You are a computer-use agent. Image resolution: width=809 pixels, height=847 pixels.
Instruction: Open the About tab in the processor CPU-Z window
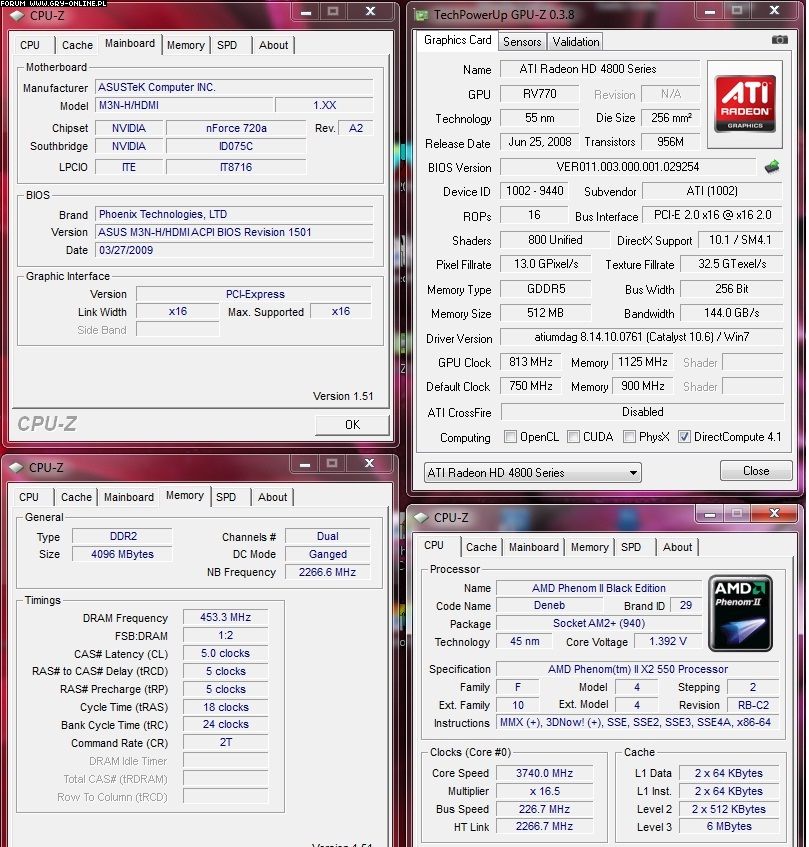677,547
